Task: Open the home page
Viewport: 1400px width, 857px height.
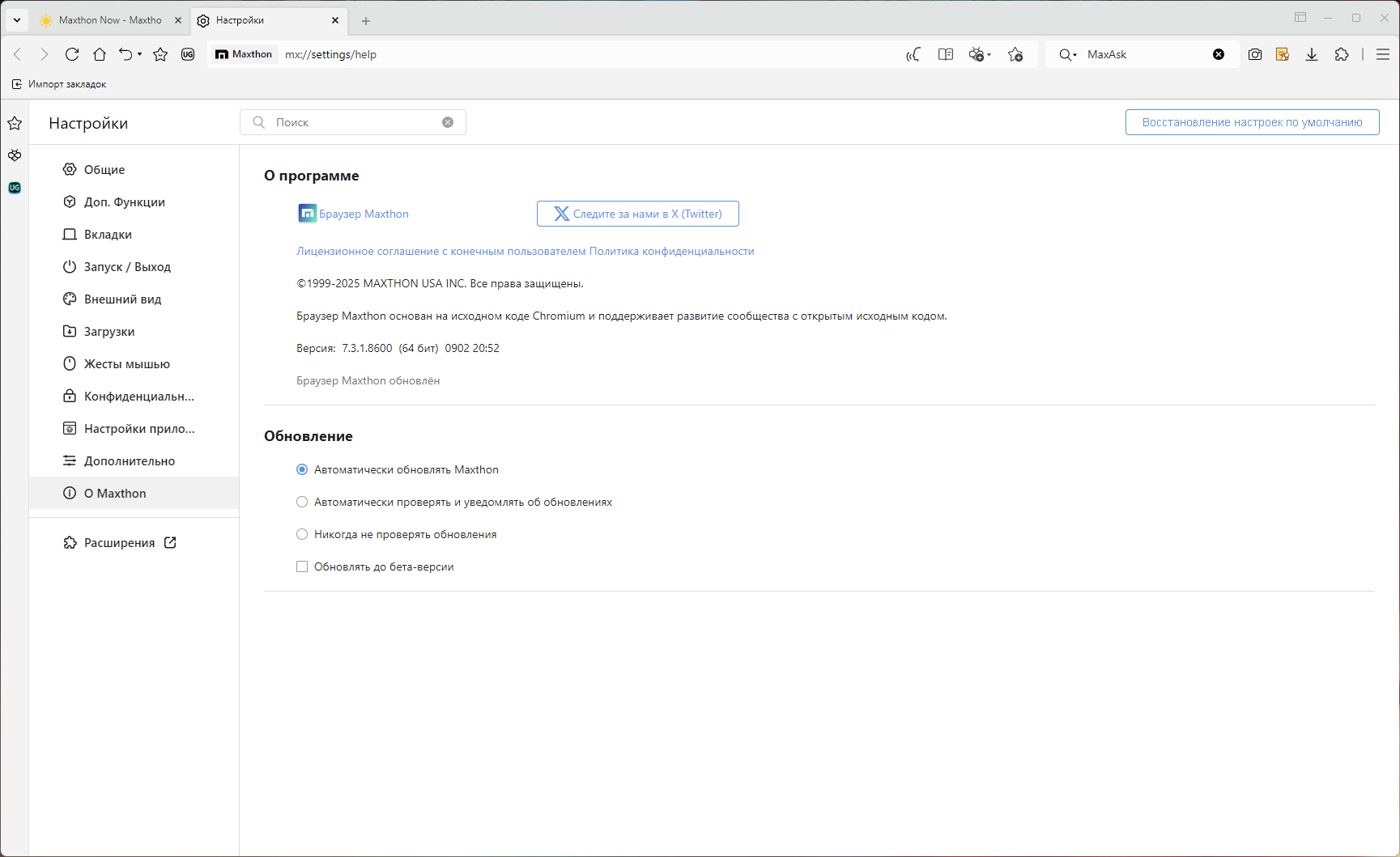Action: [100, 54]
